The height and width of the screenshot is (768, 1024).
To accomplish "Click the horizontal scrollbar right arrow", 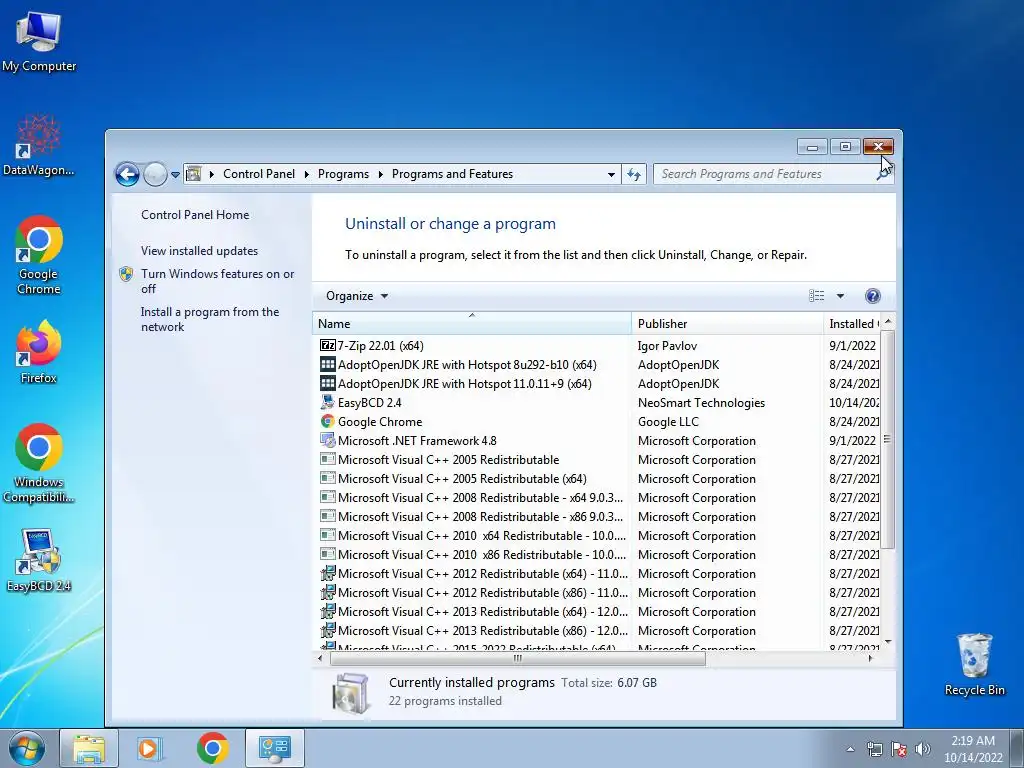I will click(870, 658).
